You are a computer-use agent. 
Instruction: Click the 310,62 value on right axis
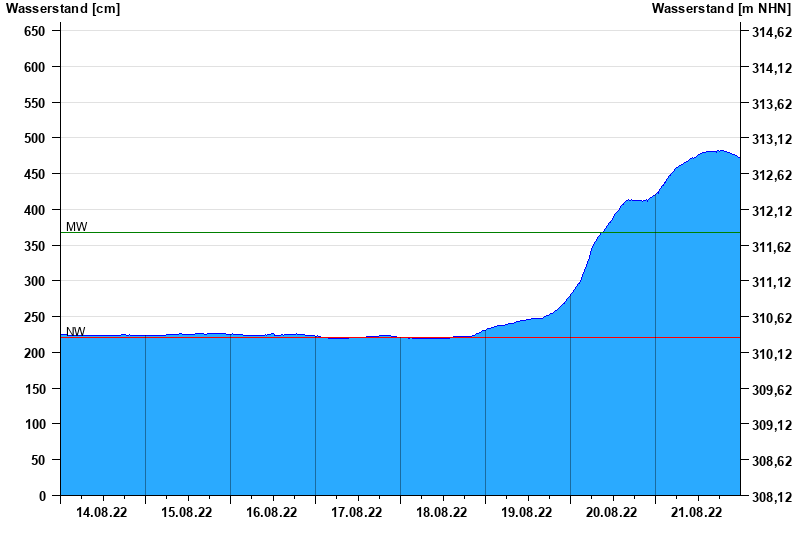(772, 318)
